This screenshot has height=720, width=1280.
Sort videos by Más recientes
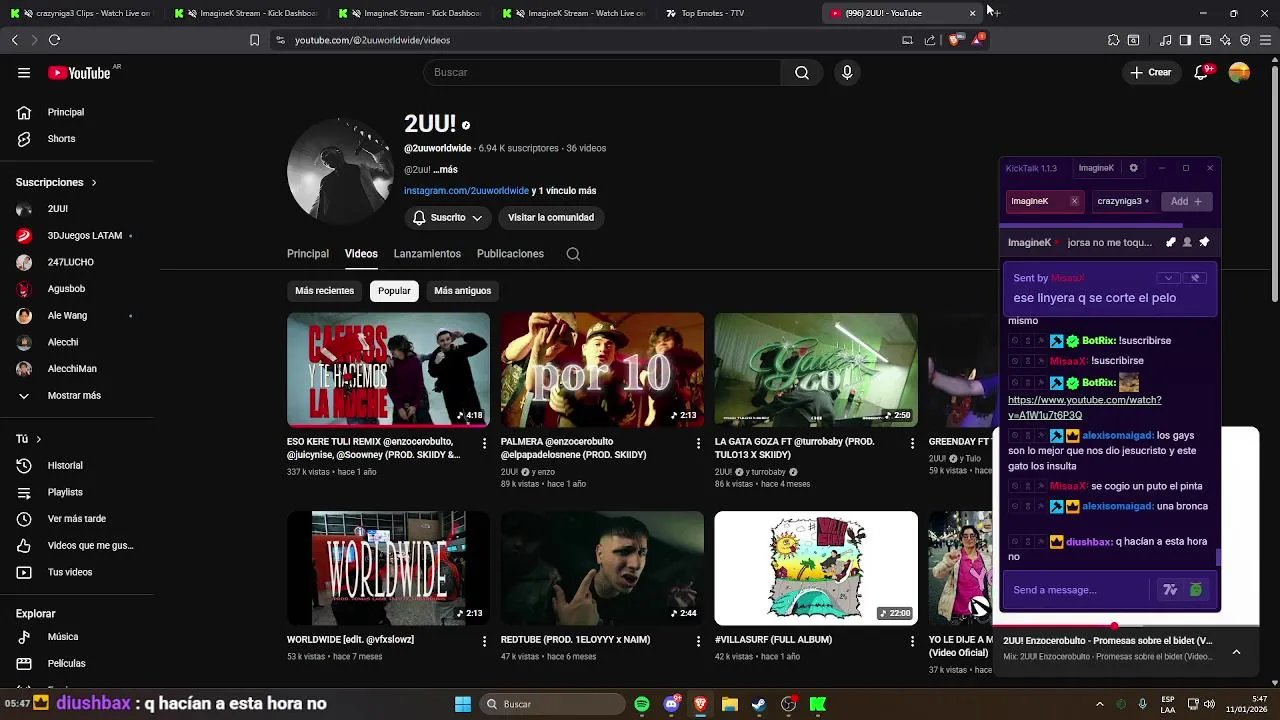pos(324,291)
